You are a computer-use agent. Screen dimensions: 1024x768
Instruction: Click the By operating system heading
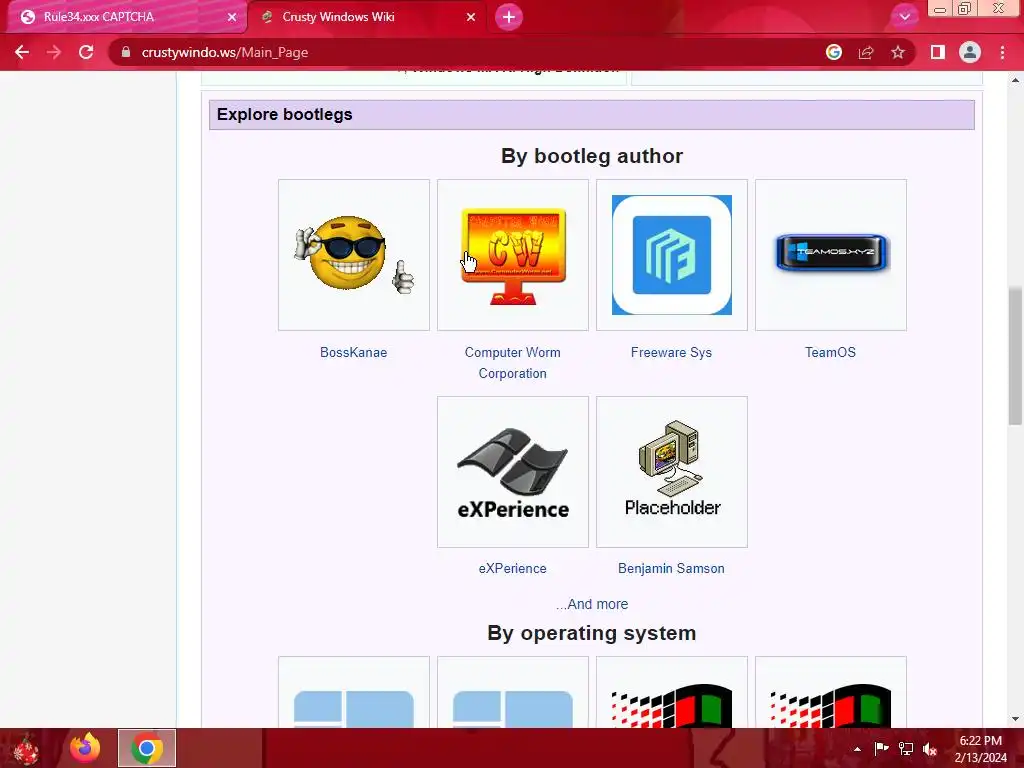592,633
